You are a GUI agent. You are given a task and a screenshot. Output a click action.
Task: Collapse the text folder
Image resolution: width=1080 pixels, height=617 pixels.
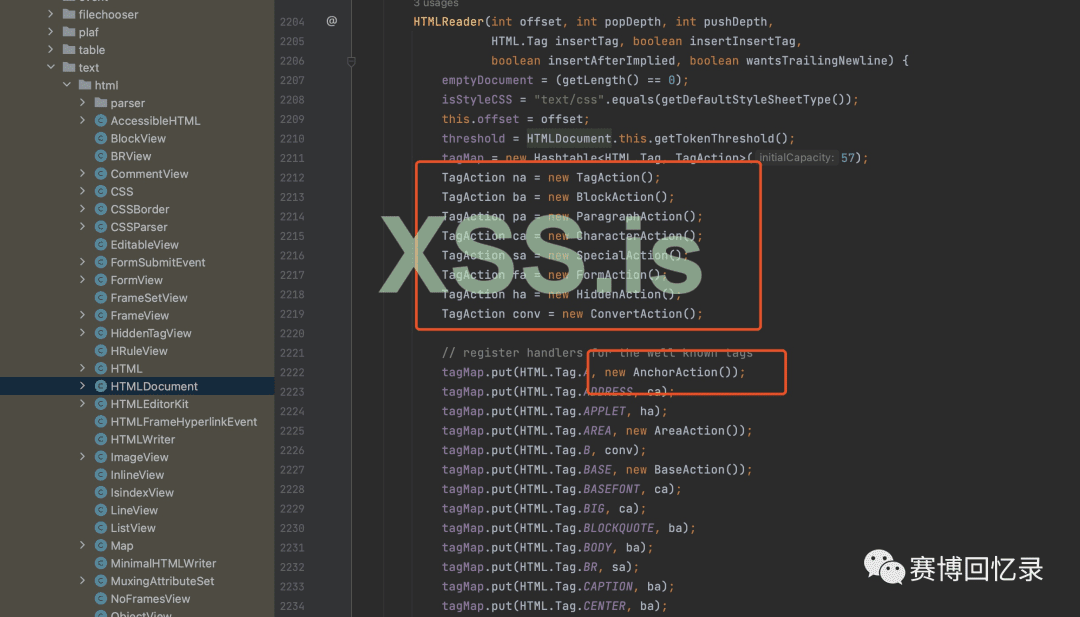pos(50,67)
